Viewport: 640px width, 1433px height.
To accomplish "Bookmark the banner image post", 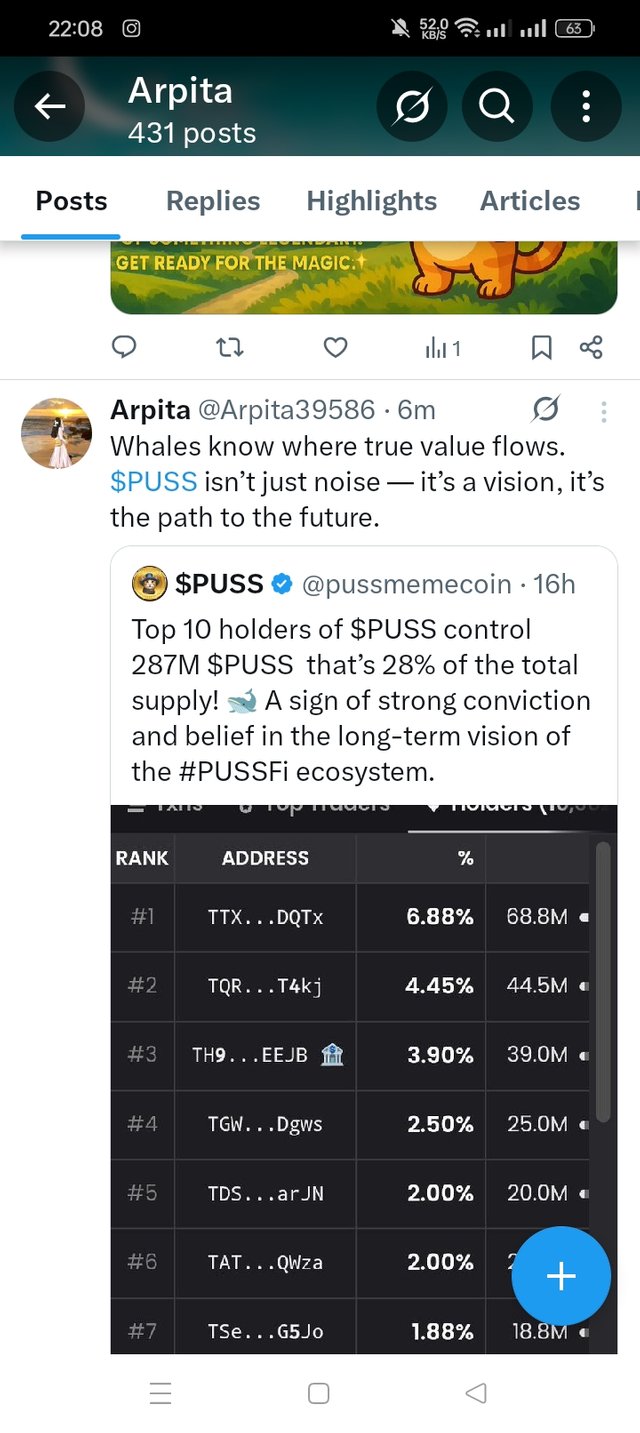I will point(541,347).
